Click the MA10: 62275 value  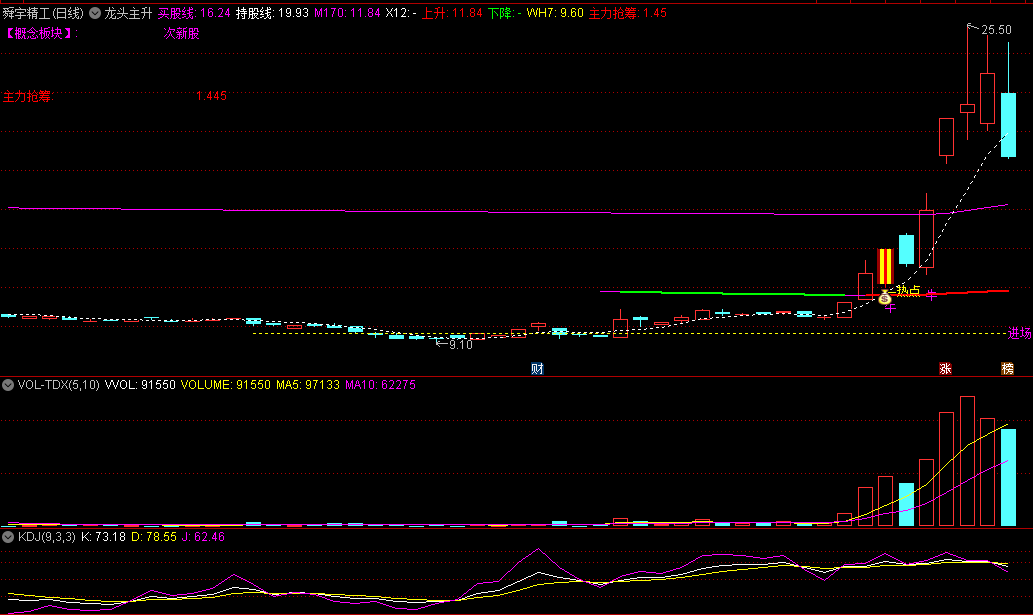tap(381, 385)
